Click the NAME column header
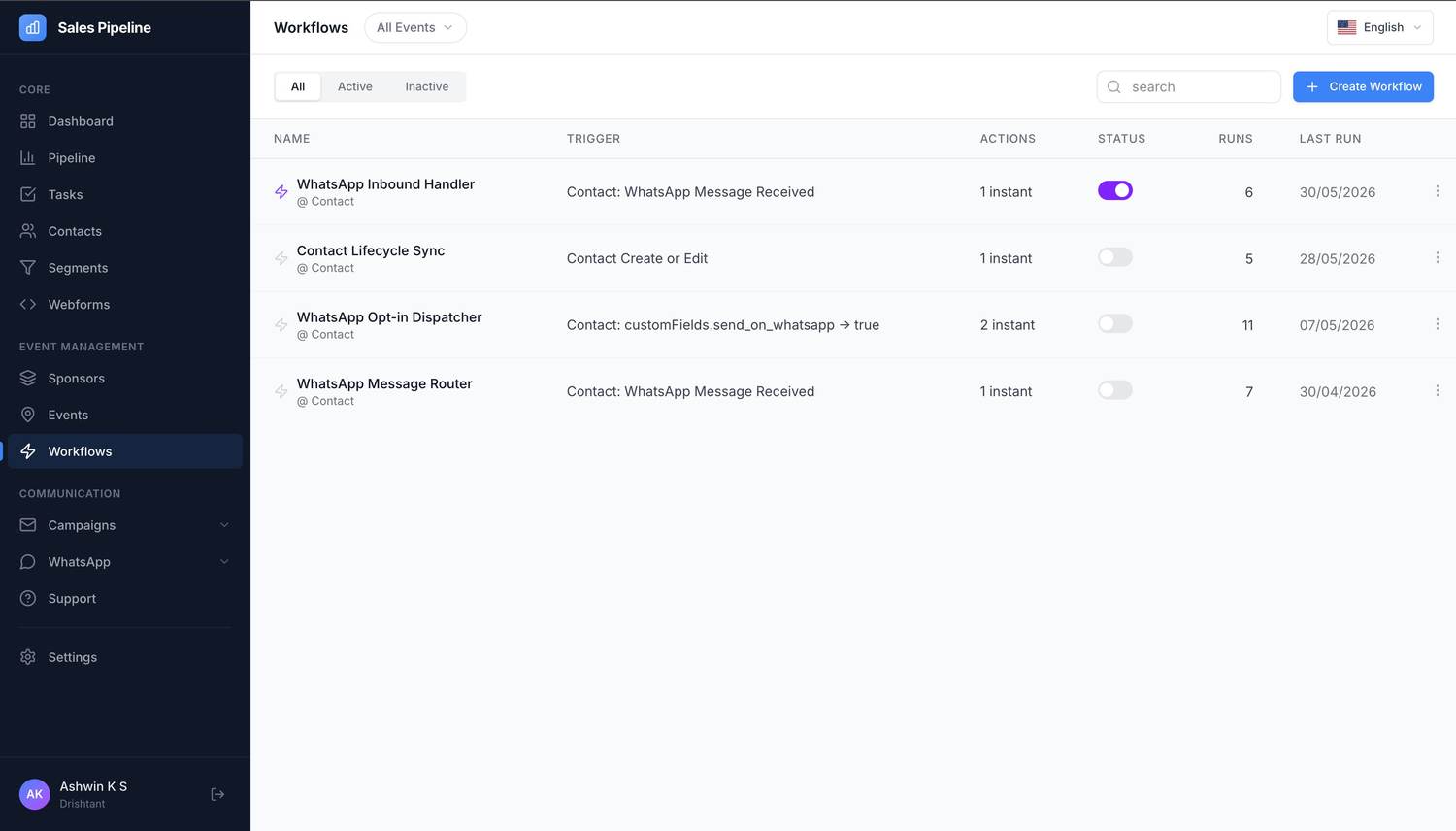The height and width of the screenshot is (831, 1456). [292, 139]
